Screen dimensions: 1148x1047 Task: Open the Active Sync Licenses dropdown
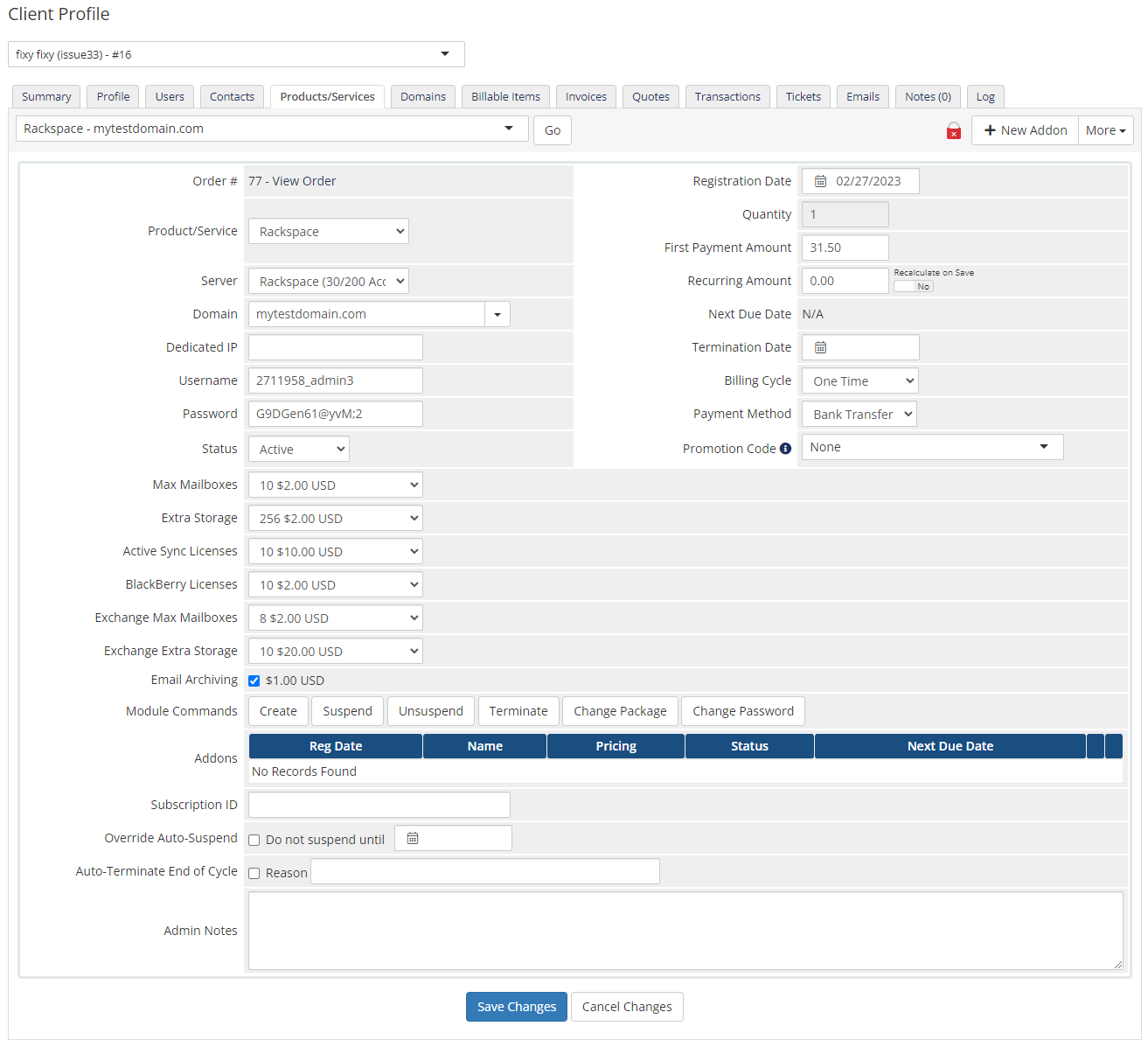(336, 551)
